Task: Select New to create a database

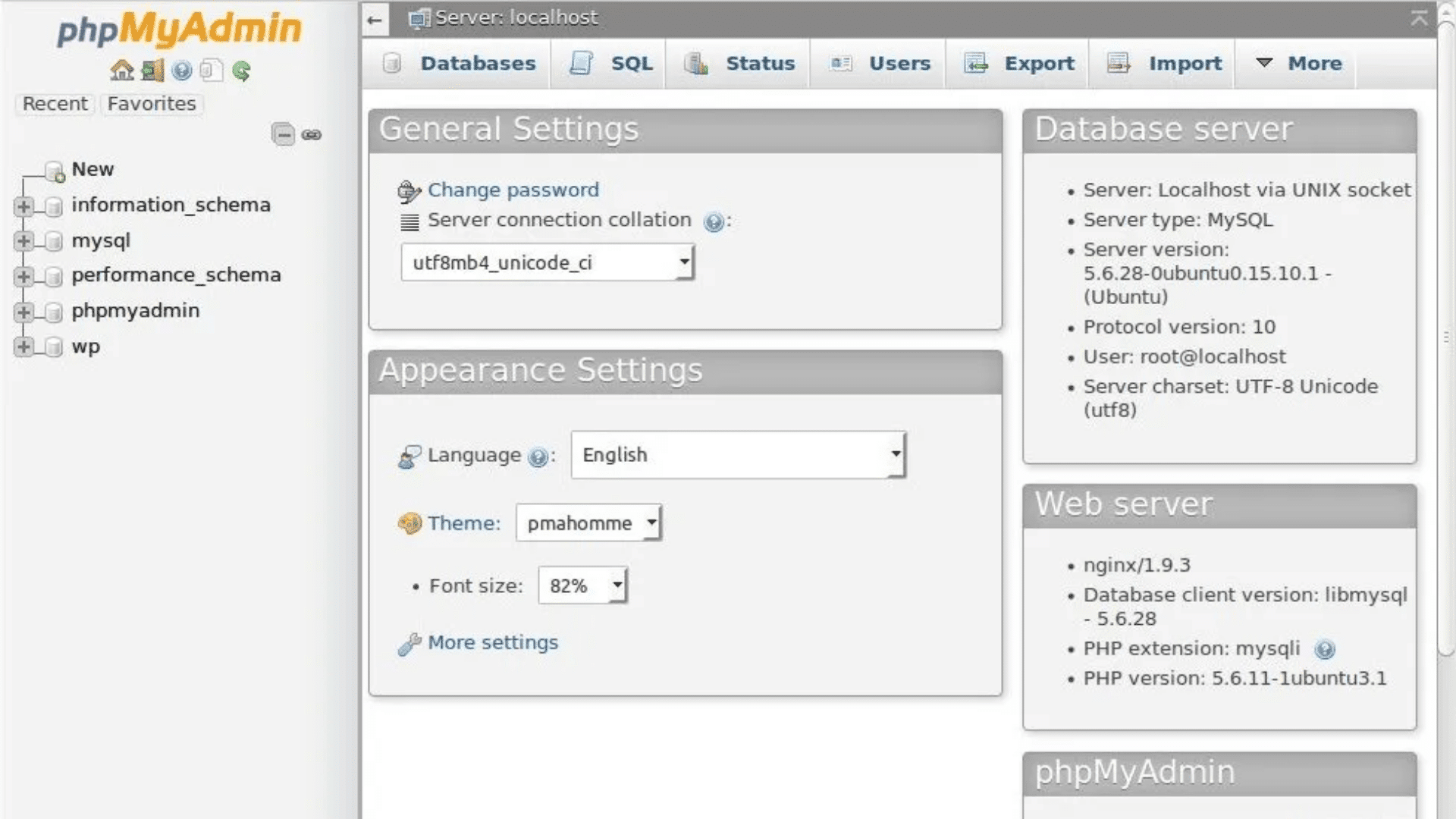Action: (93, 169)
